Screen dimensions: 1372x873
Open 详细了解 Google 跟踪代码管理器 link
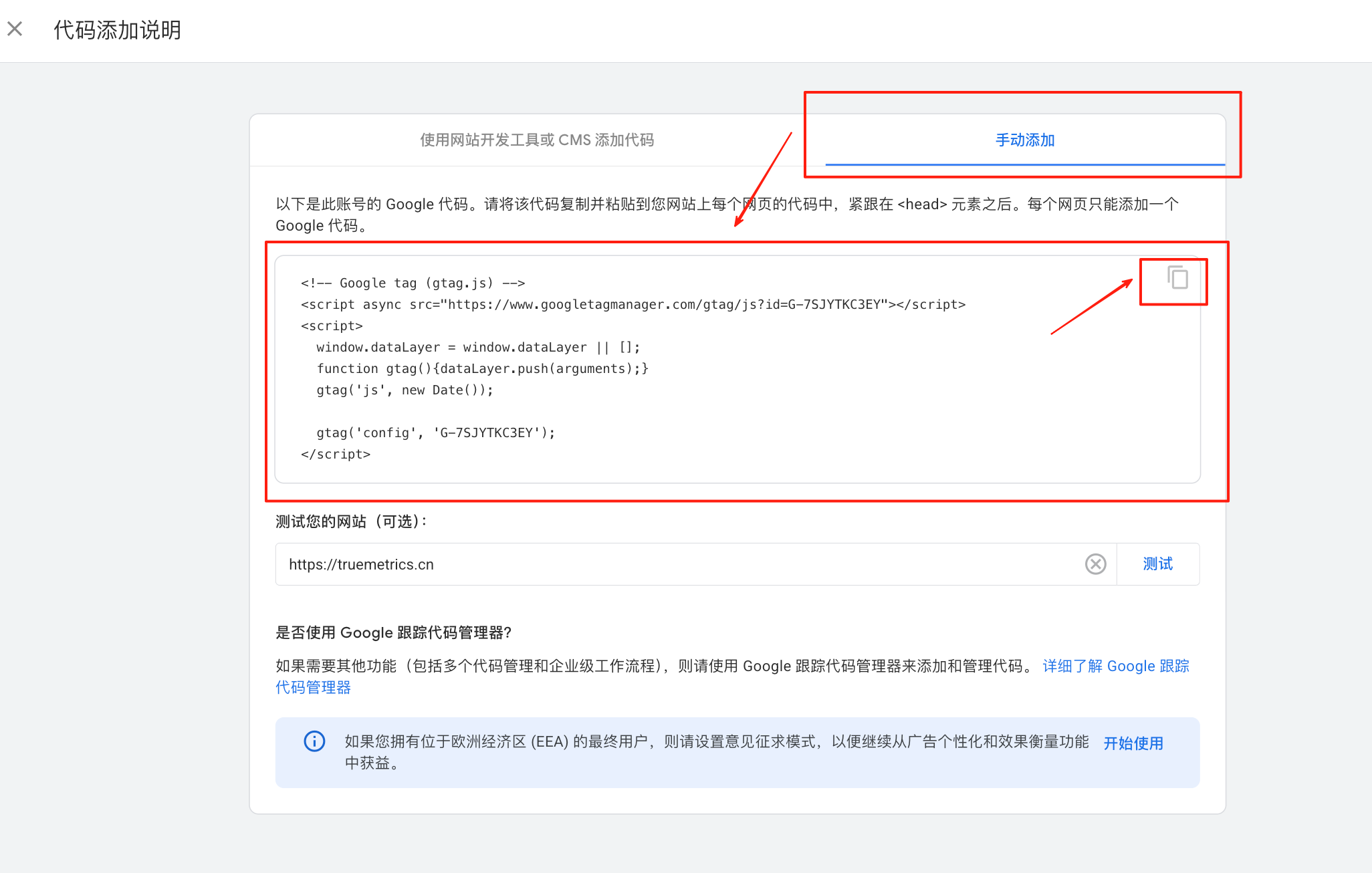tap(1115, 666)
